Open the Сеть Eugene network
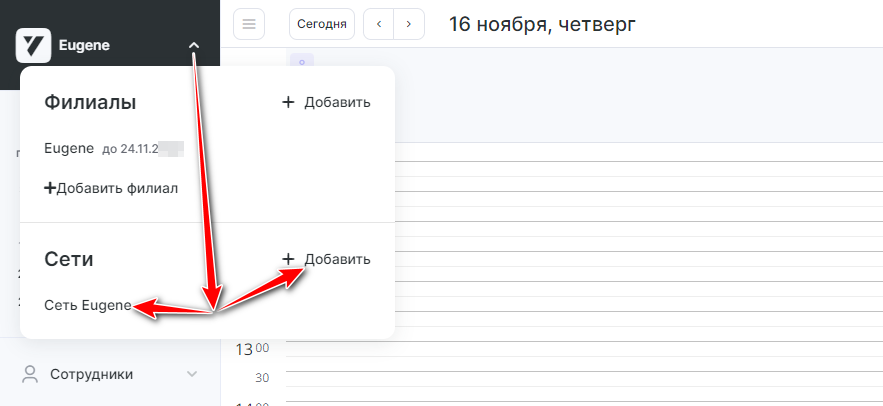Viewport: 883px width, 406px height. point(88,305)
